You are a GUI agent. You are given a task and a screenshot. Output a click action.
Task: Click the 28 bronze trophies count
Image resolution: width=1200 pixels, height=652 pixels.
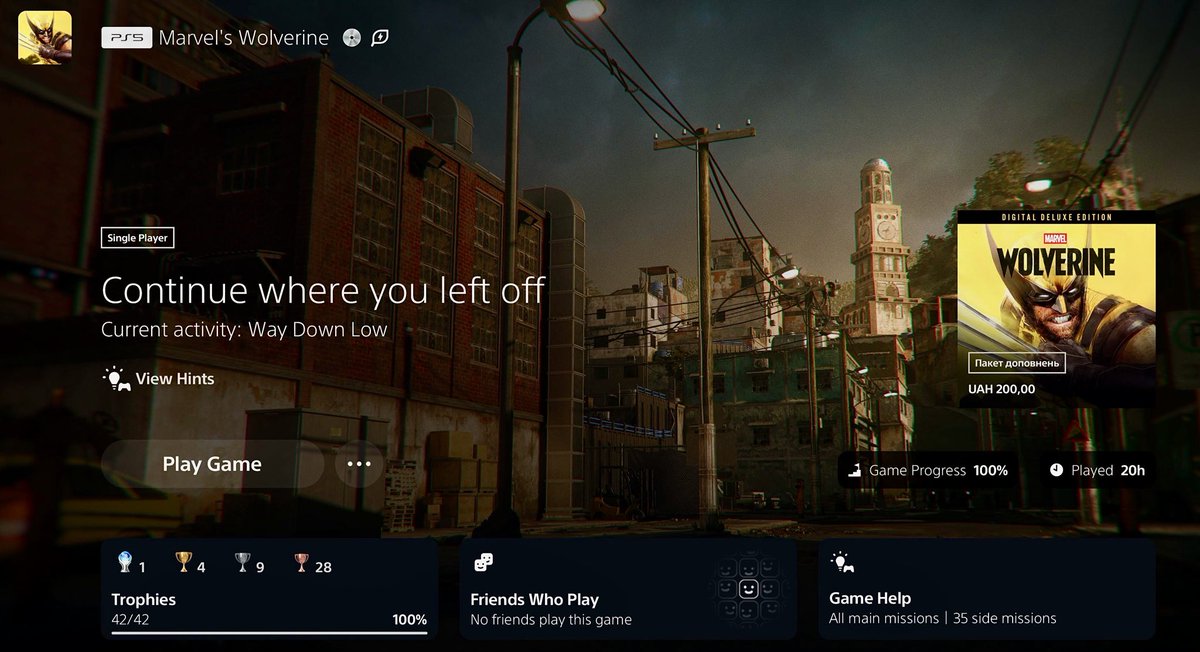tap(323, 567)
